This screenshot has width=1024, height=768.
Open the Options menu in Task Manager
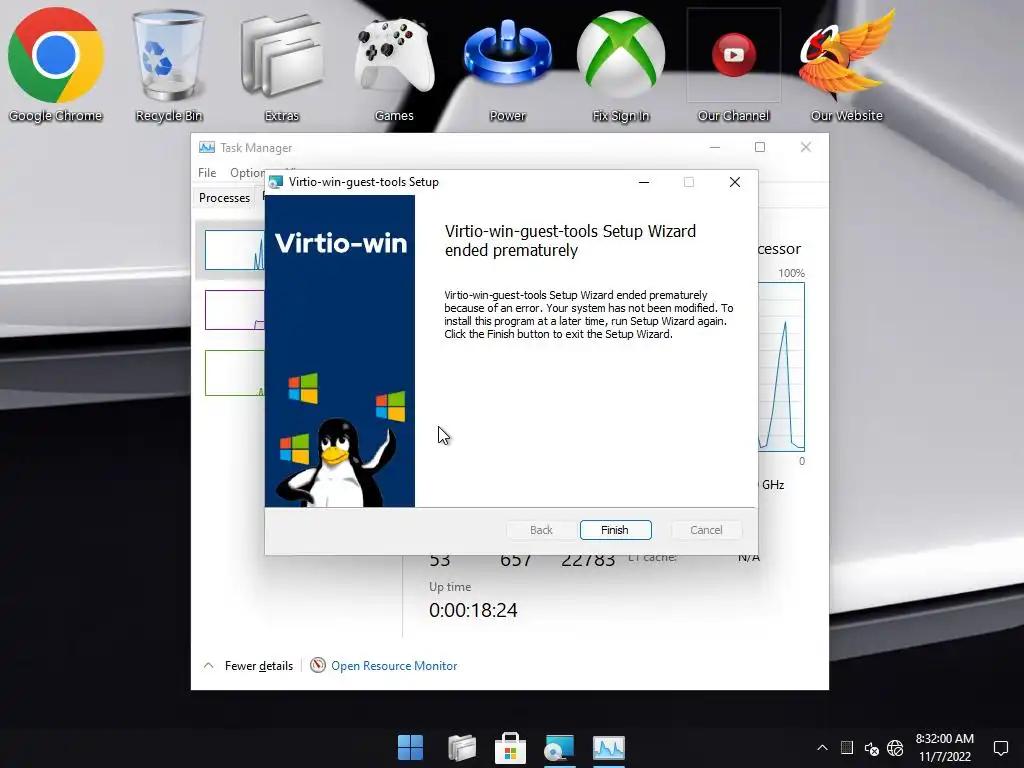247,172
